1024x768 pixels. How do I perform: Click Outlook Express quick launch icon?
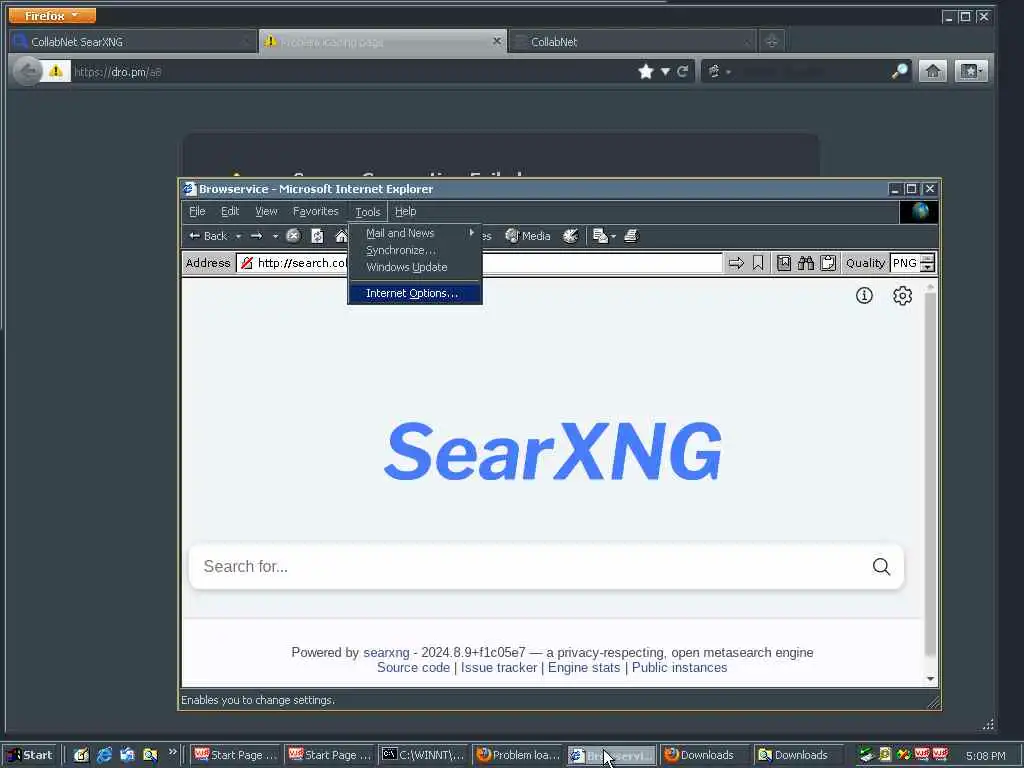[x=127, y=755]
